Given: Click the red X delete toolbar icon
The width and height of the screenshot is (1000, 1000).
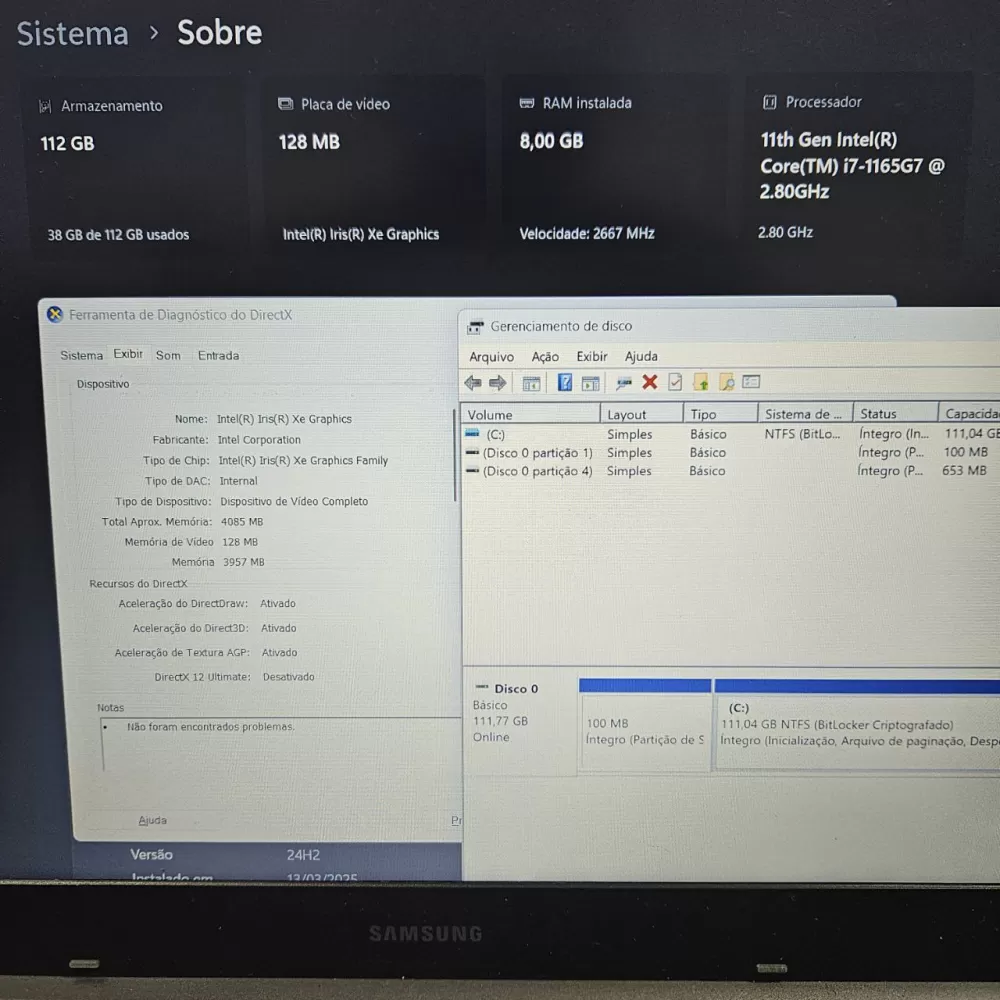Looking at the screenshot, I should 650,382.
